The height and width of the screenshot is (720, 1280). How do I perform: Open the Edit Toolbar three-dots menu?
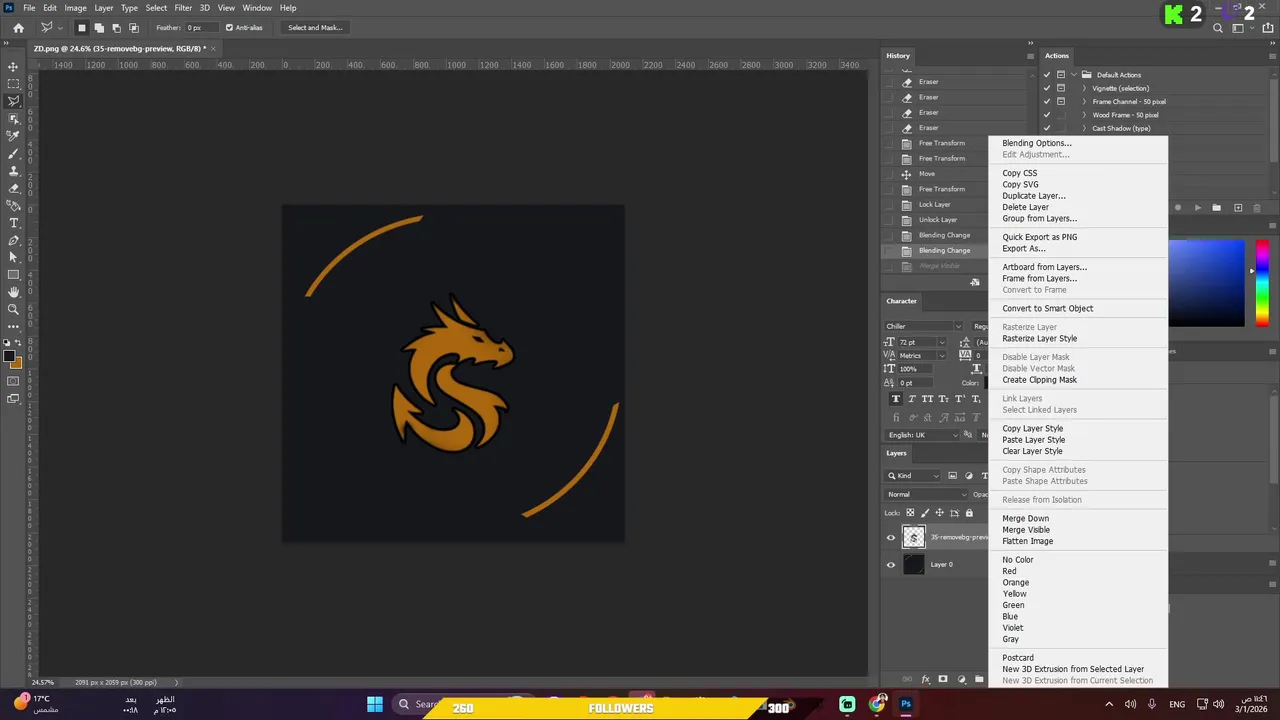point(13,327)
